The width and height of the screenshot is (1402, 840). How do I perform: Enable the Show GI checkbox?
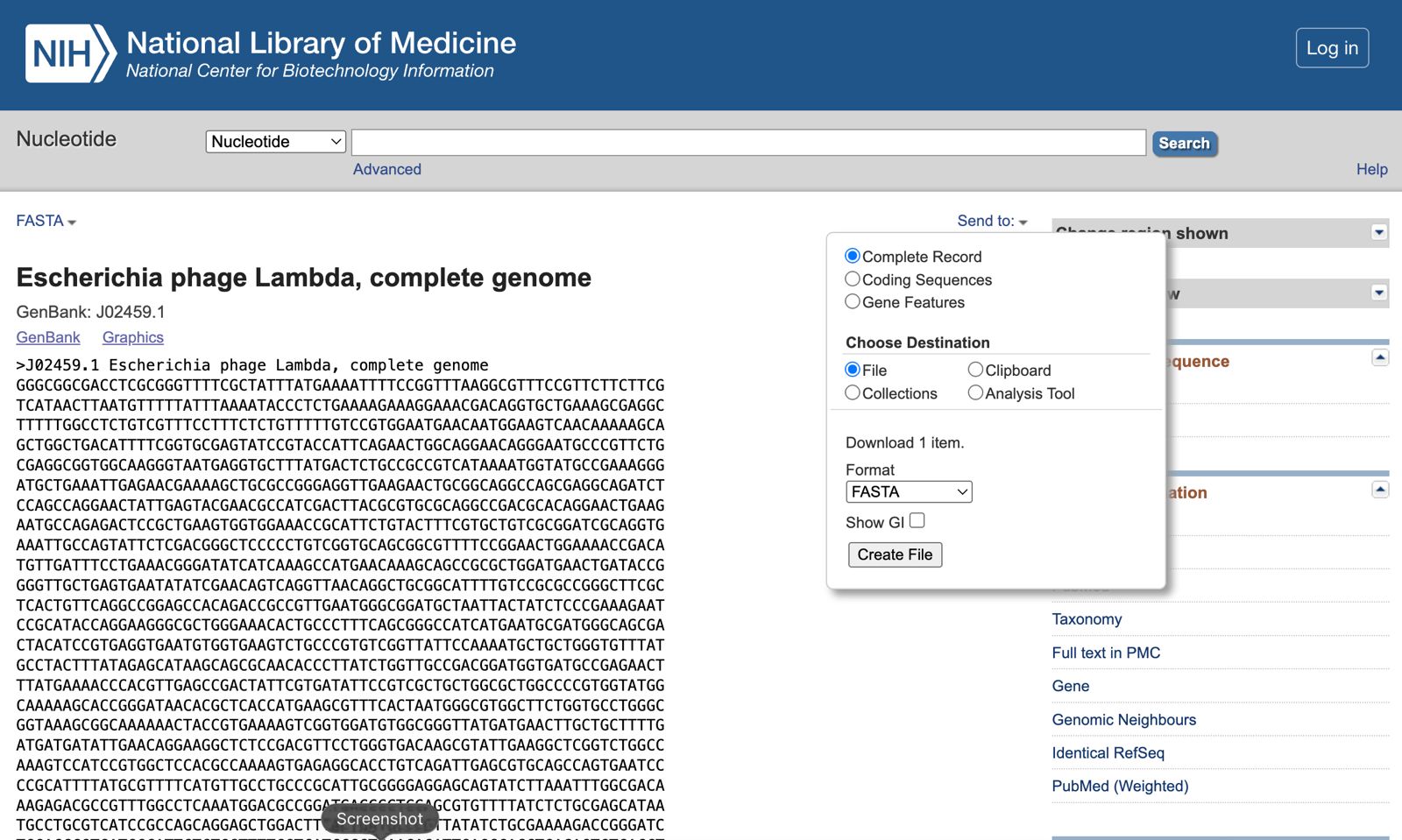pos(917,520)
